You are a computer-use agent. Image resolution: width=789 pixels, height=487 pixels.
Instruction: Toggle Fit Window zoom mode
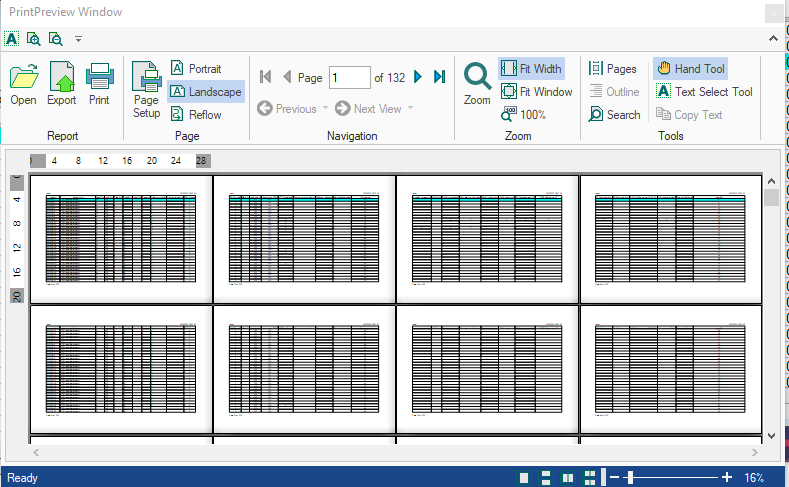[536, 92]
